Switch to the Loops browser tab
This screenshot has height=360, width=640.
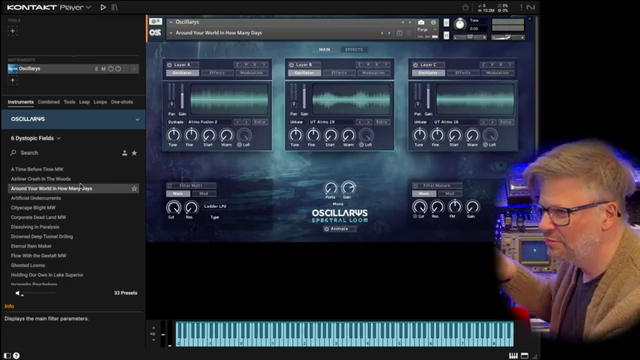click(100, 102)
